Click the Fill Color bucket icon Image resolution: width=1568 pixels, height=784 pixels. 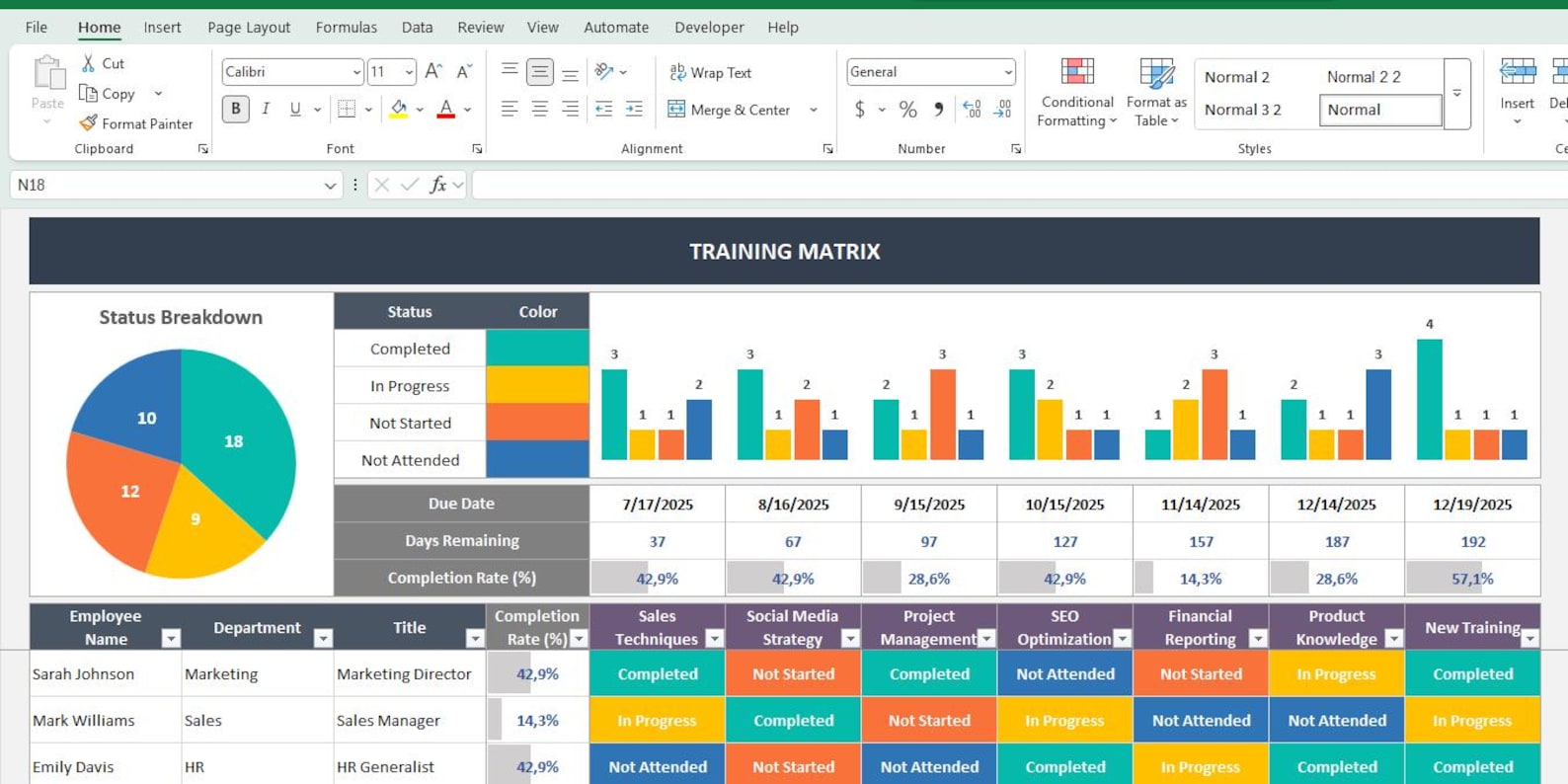[x=399, y=109]
